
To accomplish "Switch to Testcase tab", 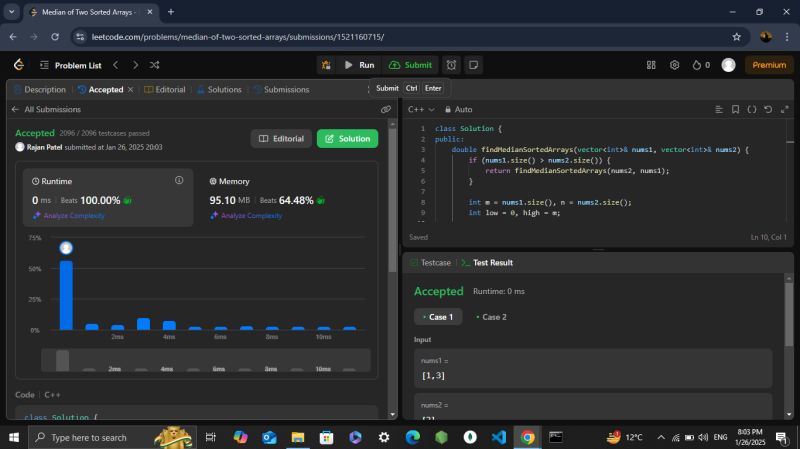I will coord(431,262).
